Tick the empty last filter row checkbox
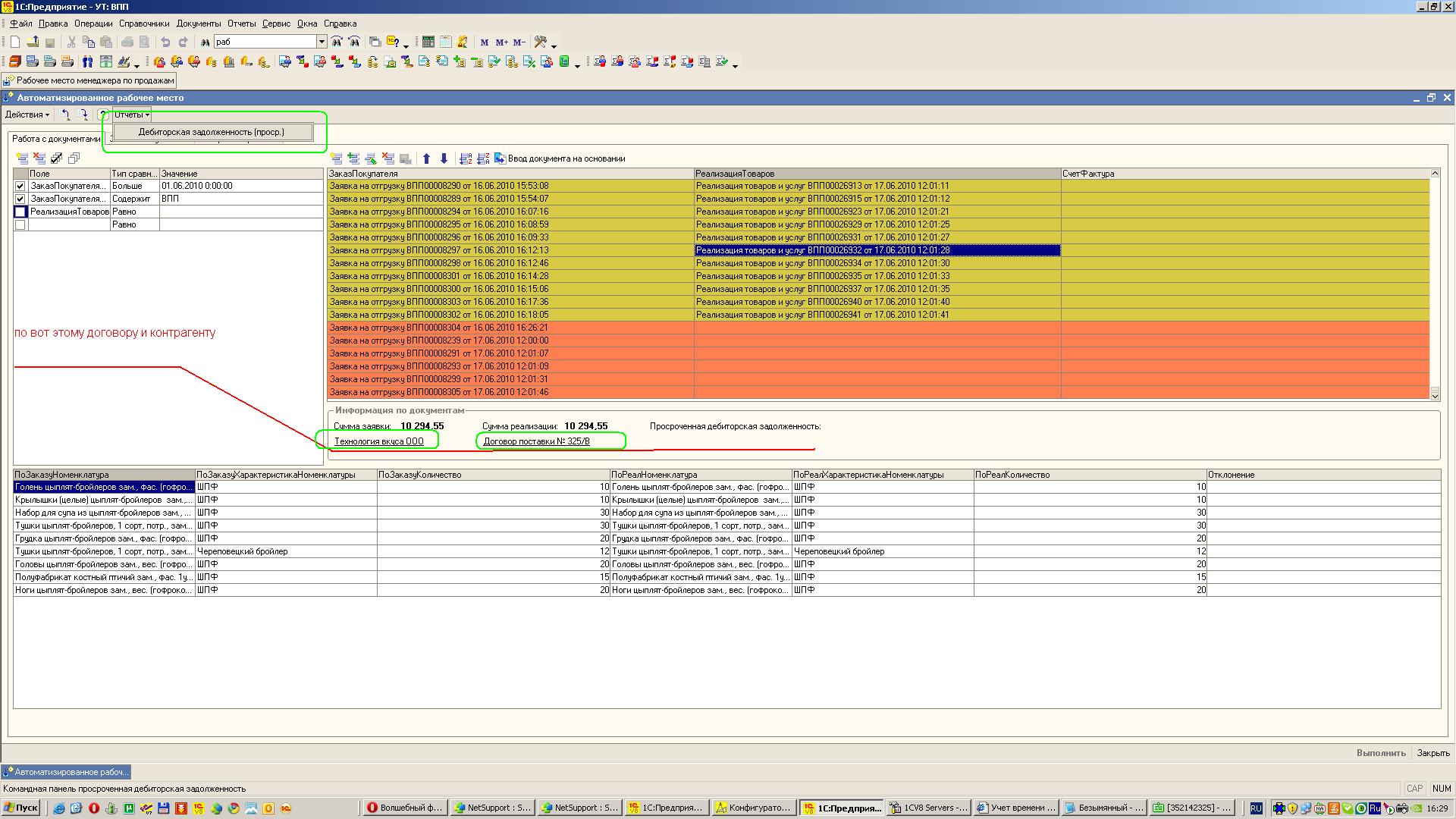Image resolution: width=1456 pixels, height=819 pixels. pos(20,224)
